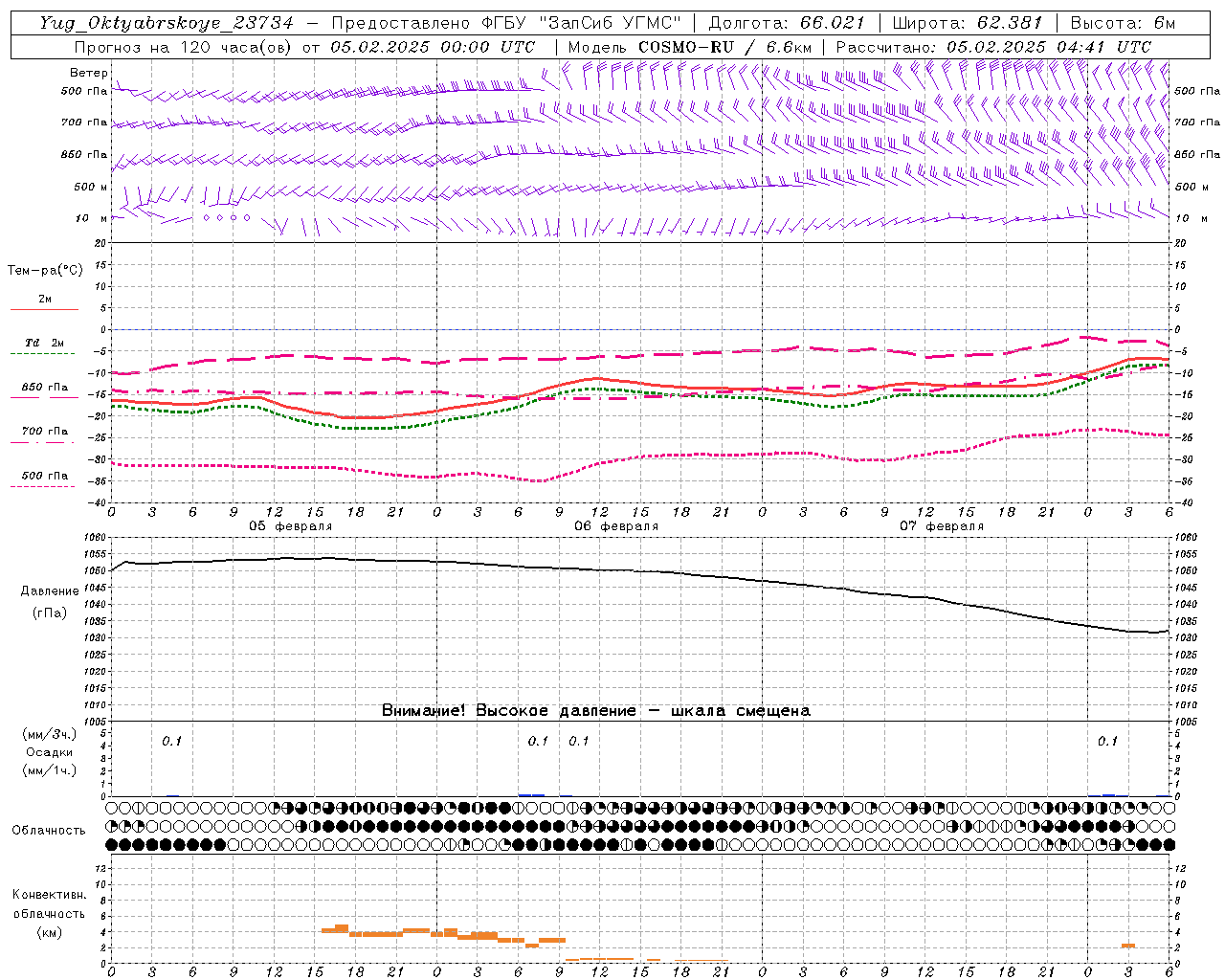Click the '07 февраля' date label
The height and width of the screenshot is (980, 1225).
point(942,526)
